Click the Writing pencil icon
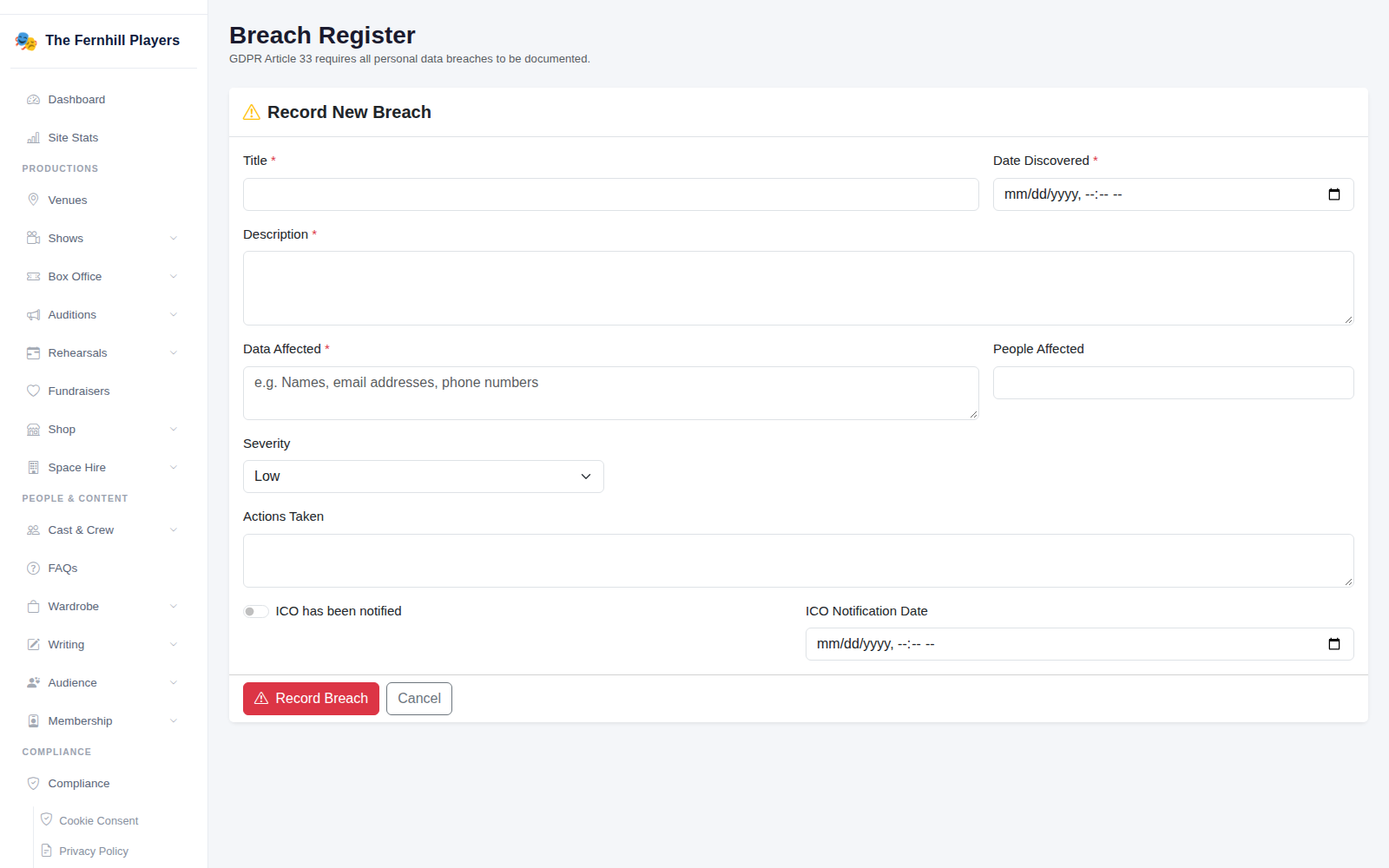The image size is (1389, 868). (x=33, y=645)
